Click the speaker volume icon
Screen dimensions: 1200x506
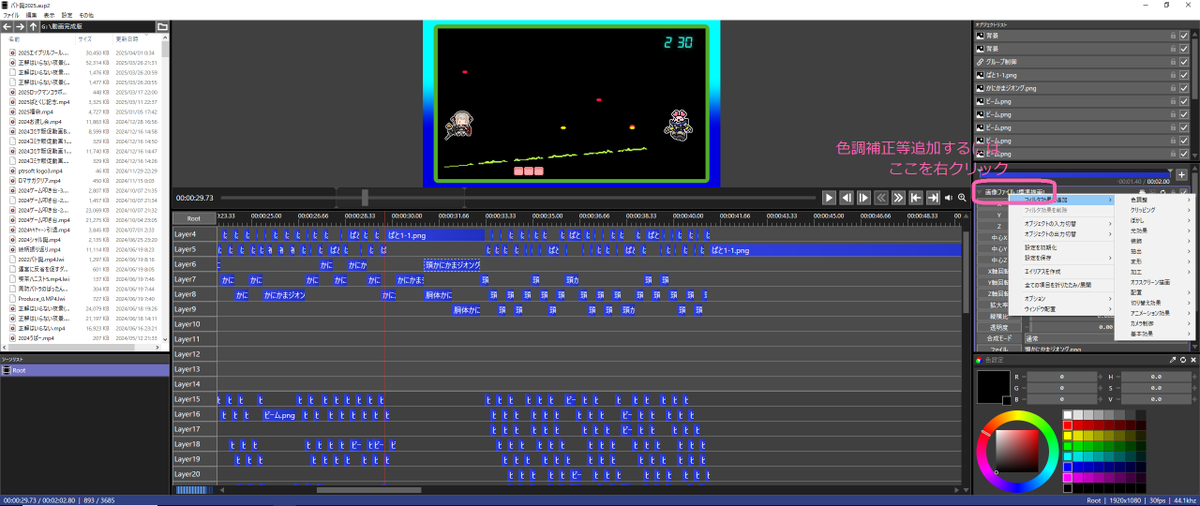tap(949, 198)
